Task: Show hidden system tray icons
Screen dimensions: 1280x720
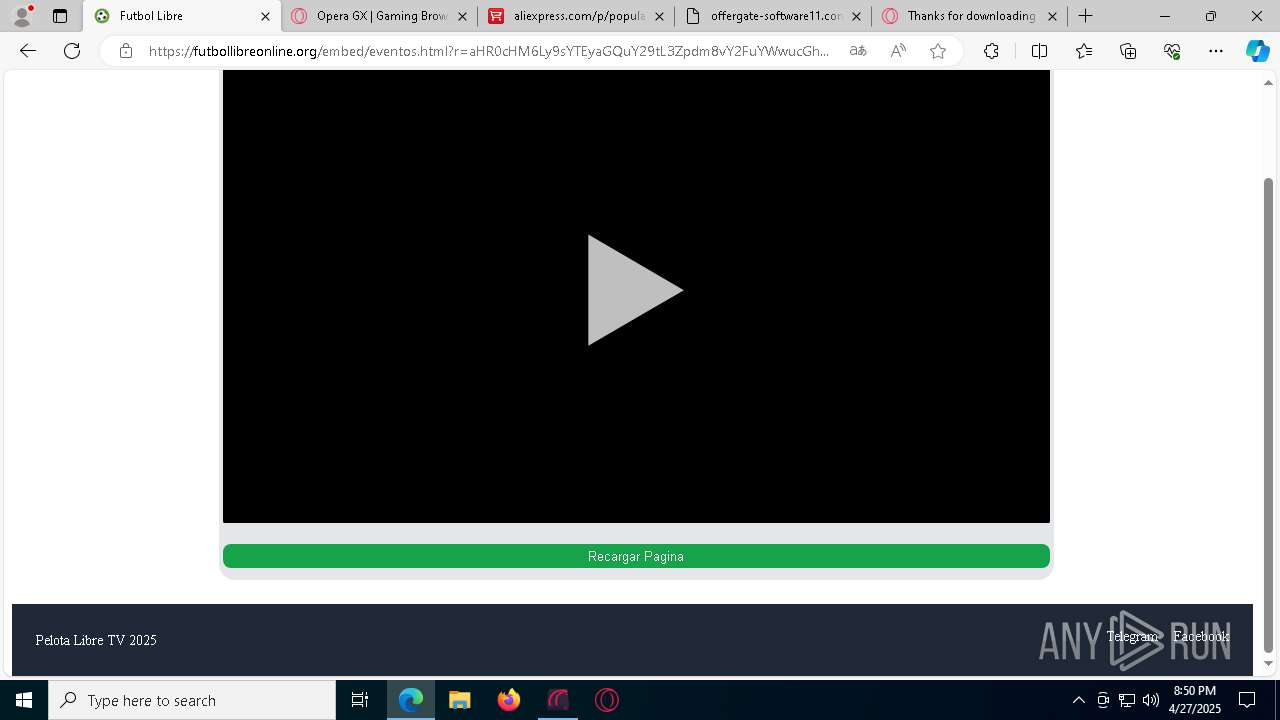Action: pyautogui.click(x=1078, y=700)
